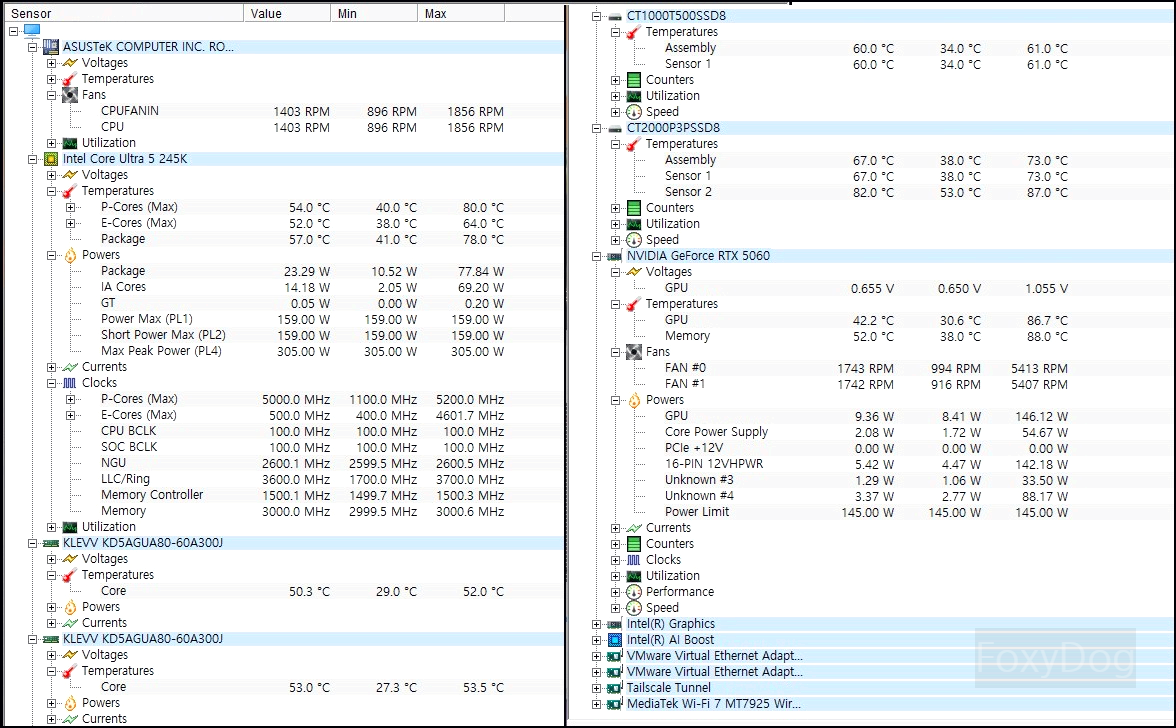Collapse the ASUSTeK COMPUTER node

point(32,46)
